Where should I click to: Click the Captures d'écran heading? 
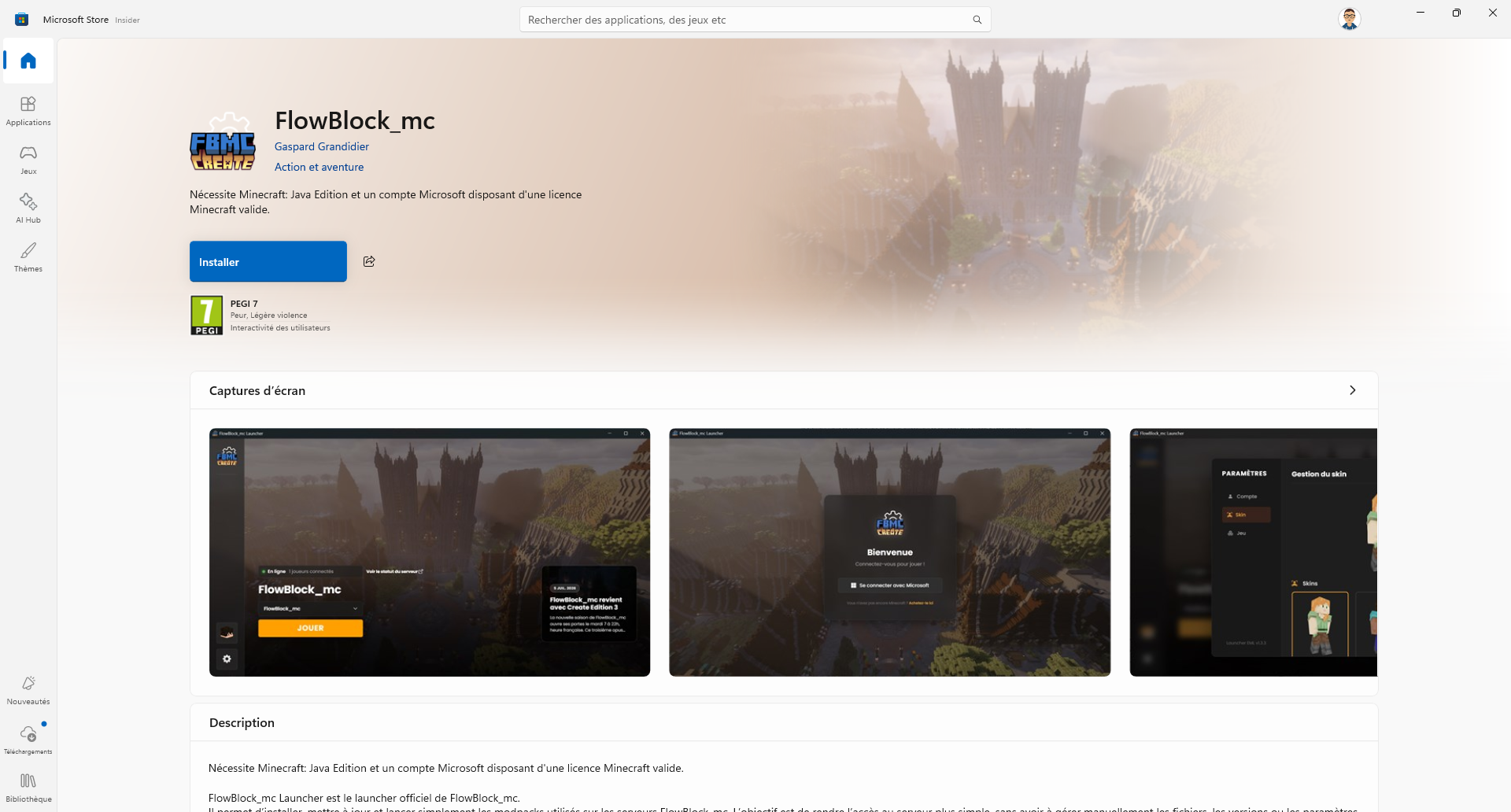coord(257,390)
